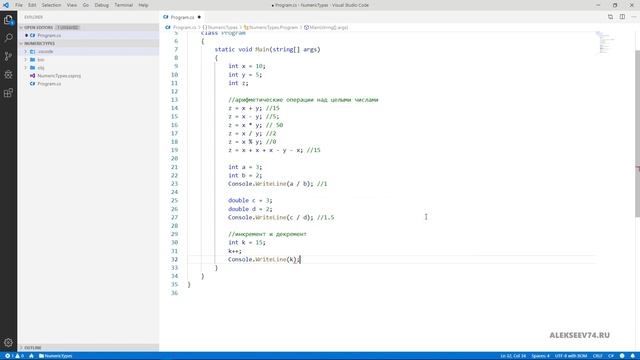This screenshot has width=640, height=360.
Task: Open the Debug menu
Action: tap(102, 5)
